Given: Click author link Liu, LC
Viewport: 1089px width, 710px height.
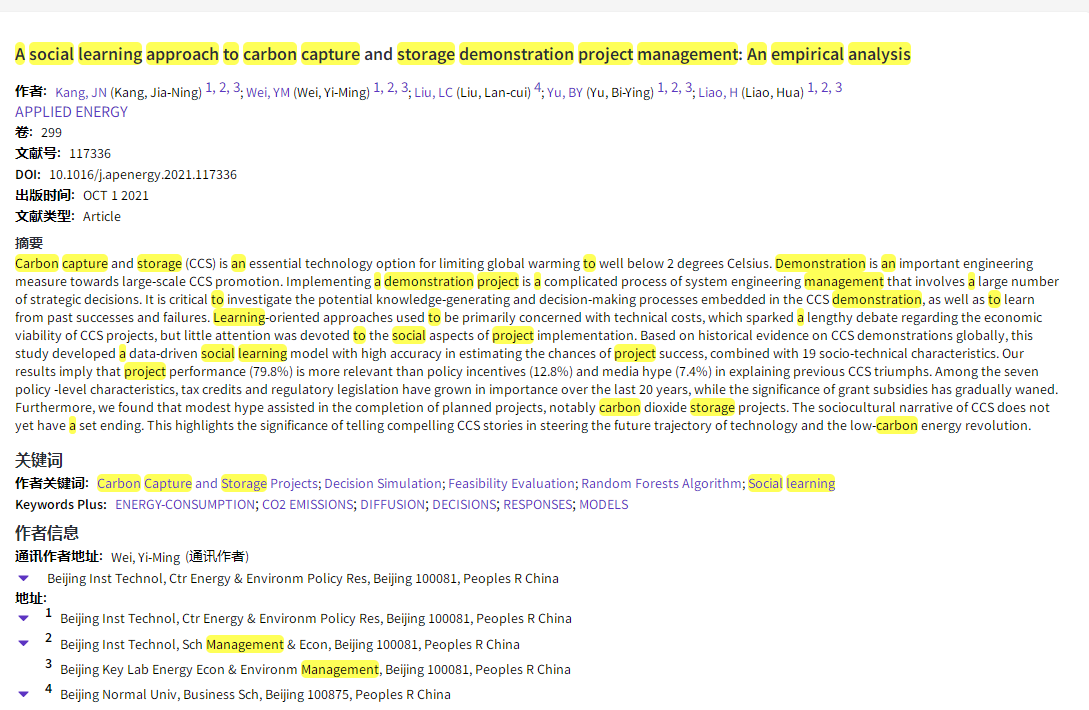Looking at the screenshot, I should (433, 92).
